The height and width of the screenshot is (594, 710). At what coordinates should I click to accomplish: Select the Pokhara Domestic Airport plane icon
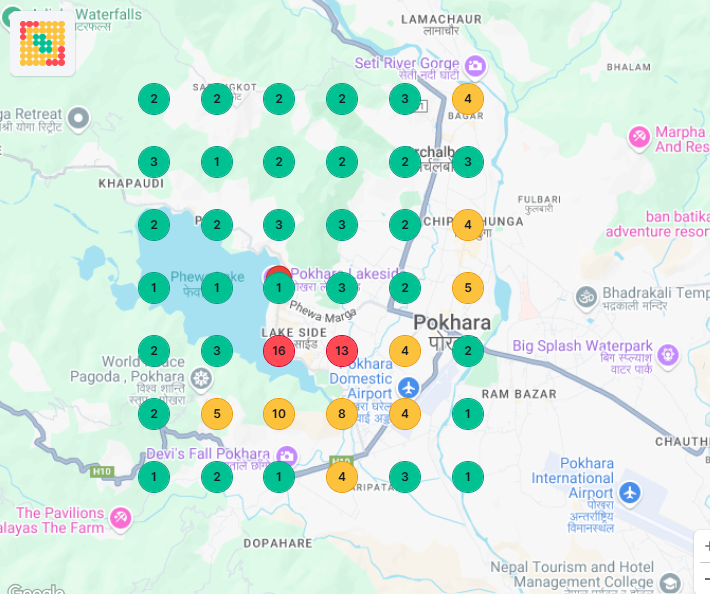pos(408,387)
